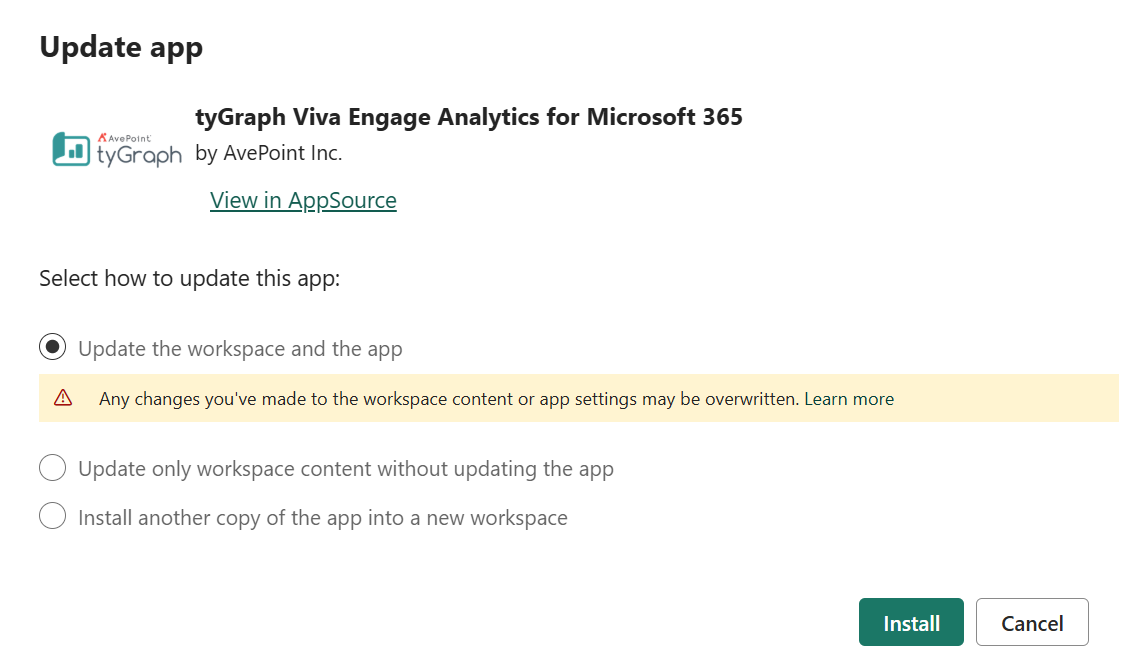1123x668 pixels.
Task: Click the tyGraph Viva Engage Analytics title
Action: tap(469, 117)
